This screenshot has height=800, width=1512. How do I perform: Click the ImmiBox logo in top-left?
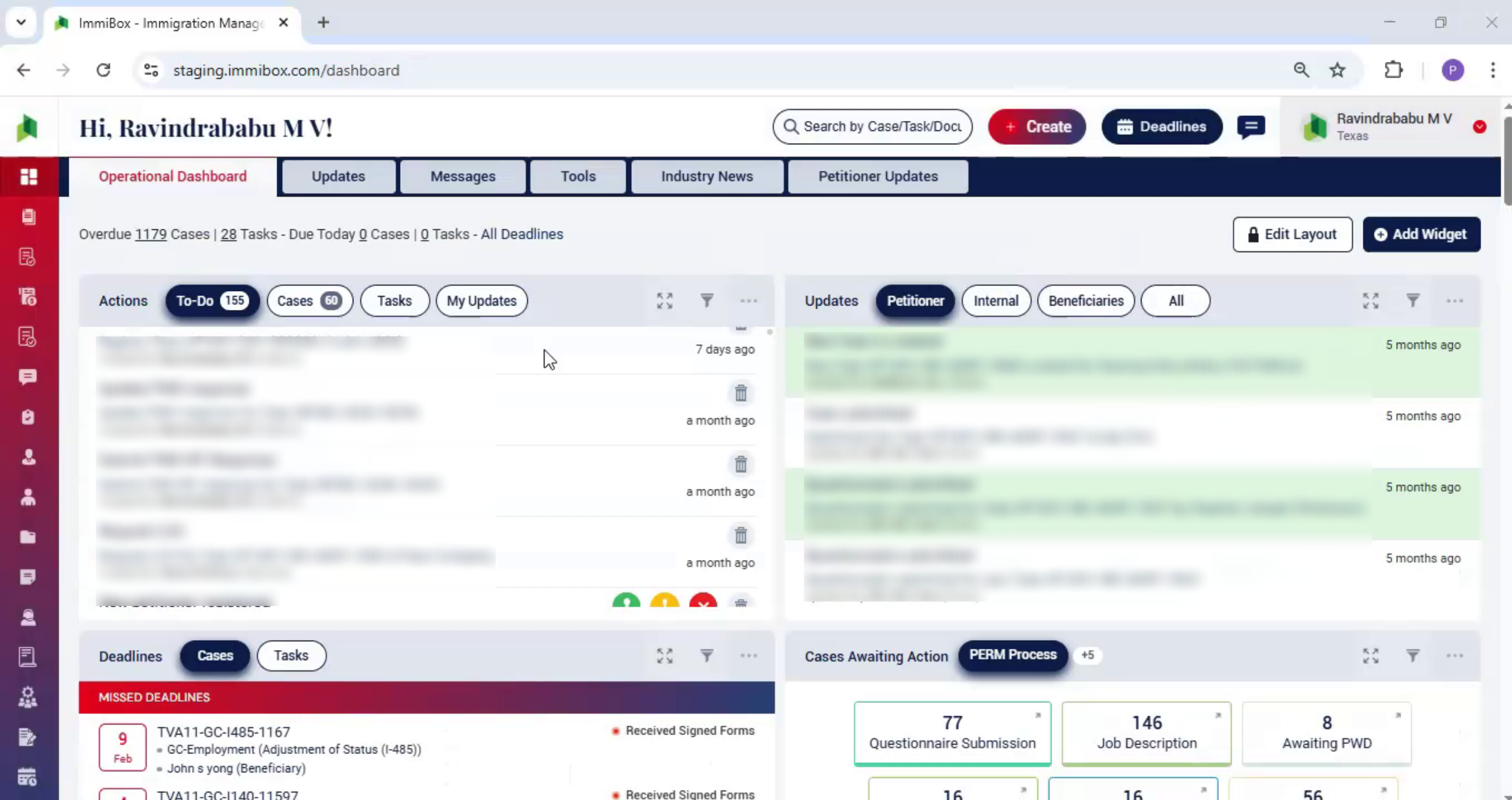(x=27, y=127)
